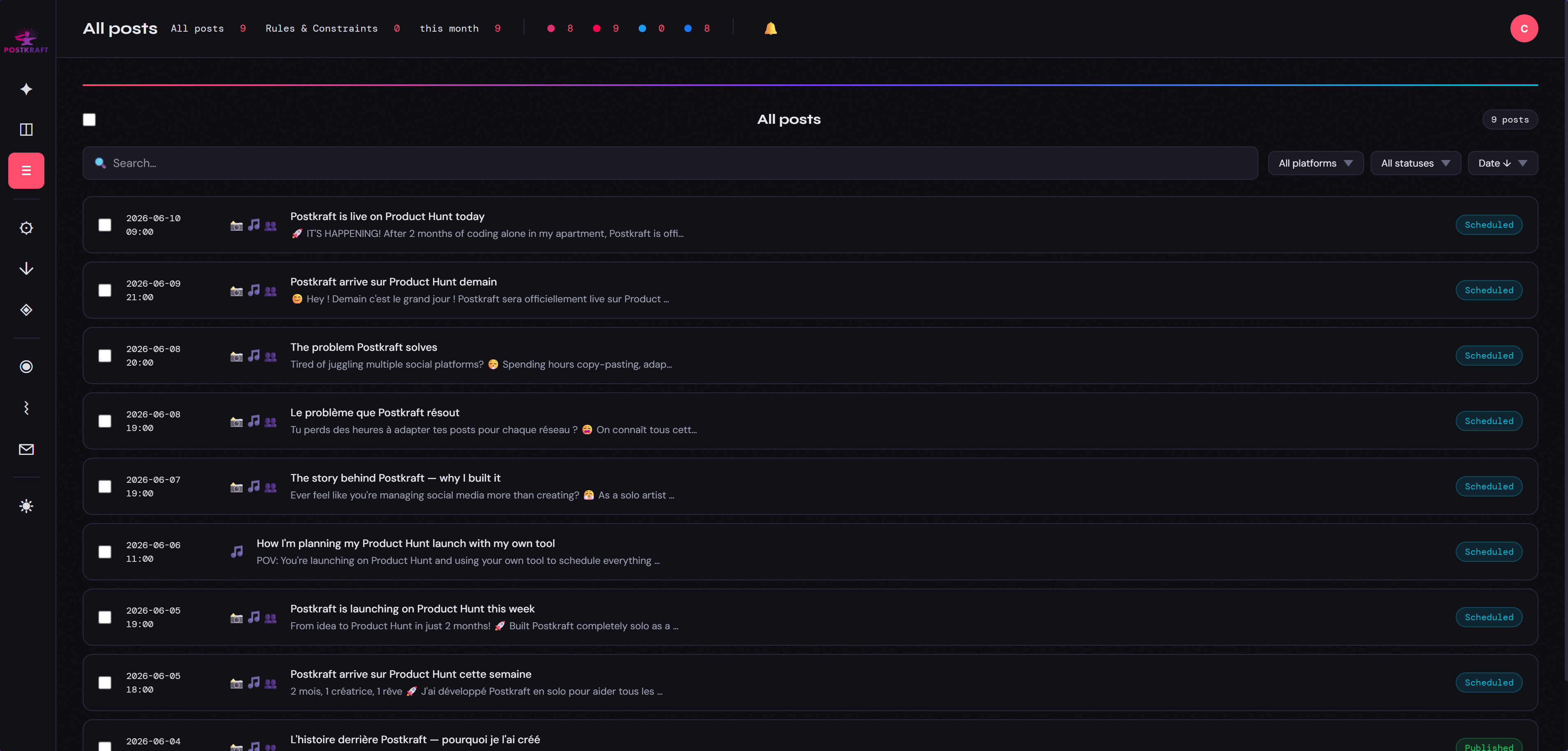Viewport: 1568px width, 751px height.
Task: Open notifications with the bell icon
Action: pyautogui.click(x=771, y=29)
